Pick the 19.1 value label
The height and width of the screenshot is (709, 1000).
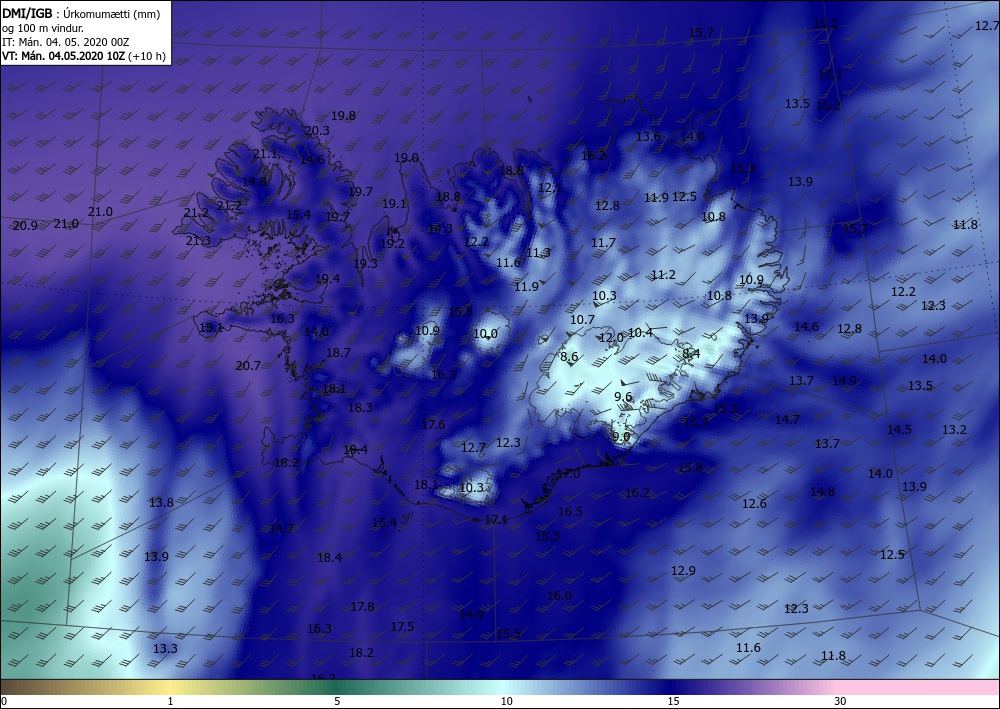point(394,204)
